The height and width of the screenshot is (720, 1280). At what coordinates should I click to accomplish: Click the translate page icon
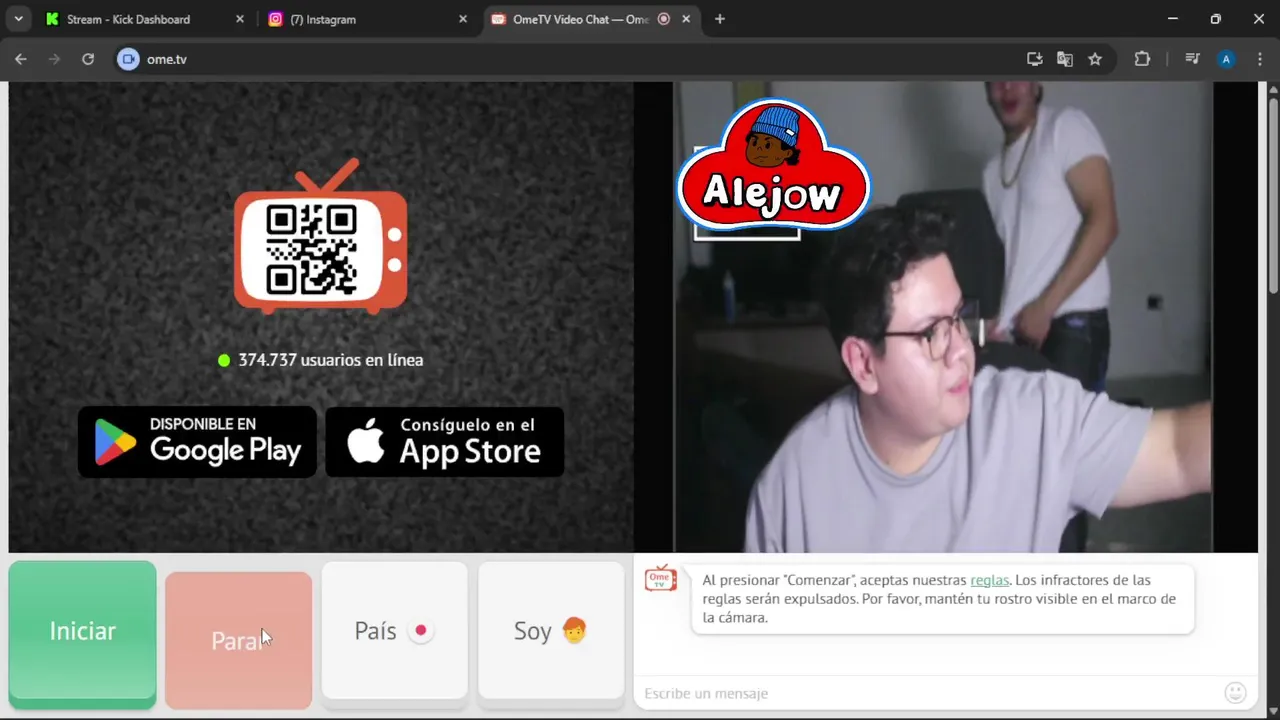[x=1065, y=59]
